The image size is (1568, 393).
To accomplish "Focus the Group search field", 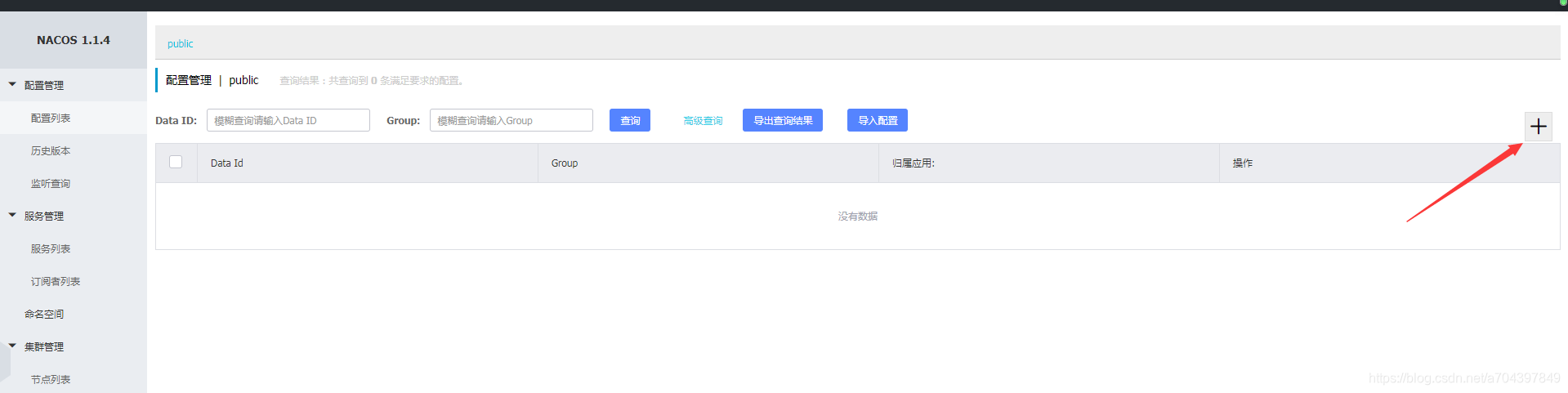I will point(511,120).
